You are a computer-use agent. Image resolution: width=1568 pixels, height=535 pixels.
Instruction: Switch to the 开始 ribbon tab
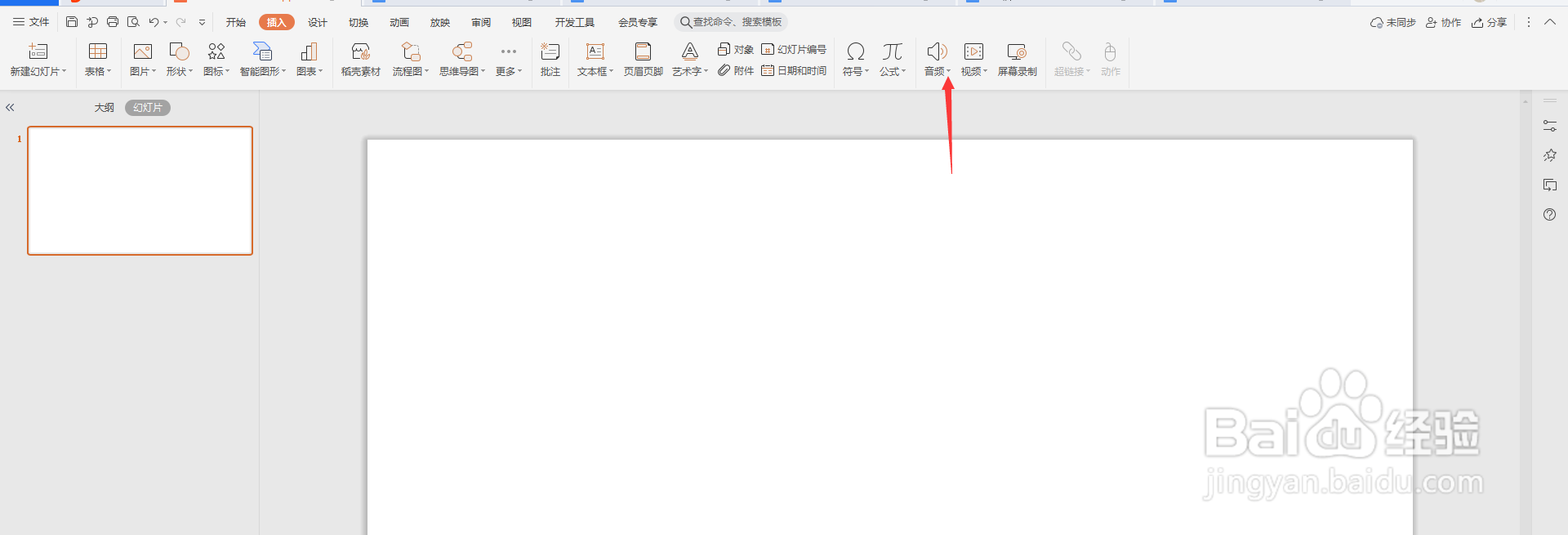click(236, 22)
